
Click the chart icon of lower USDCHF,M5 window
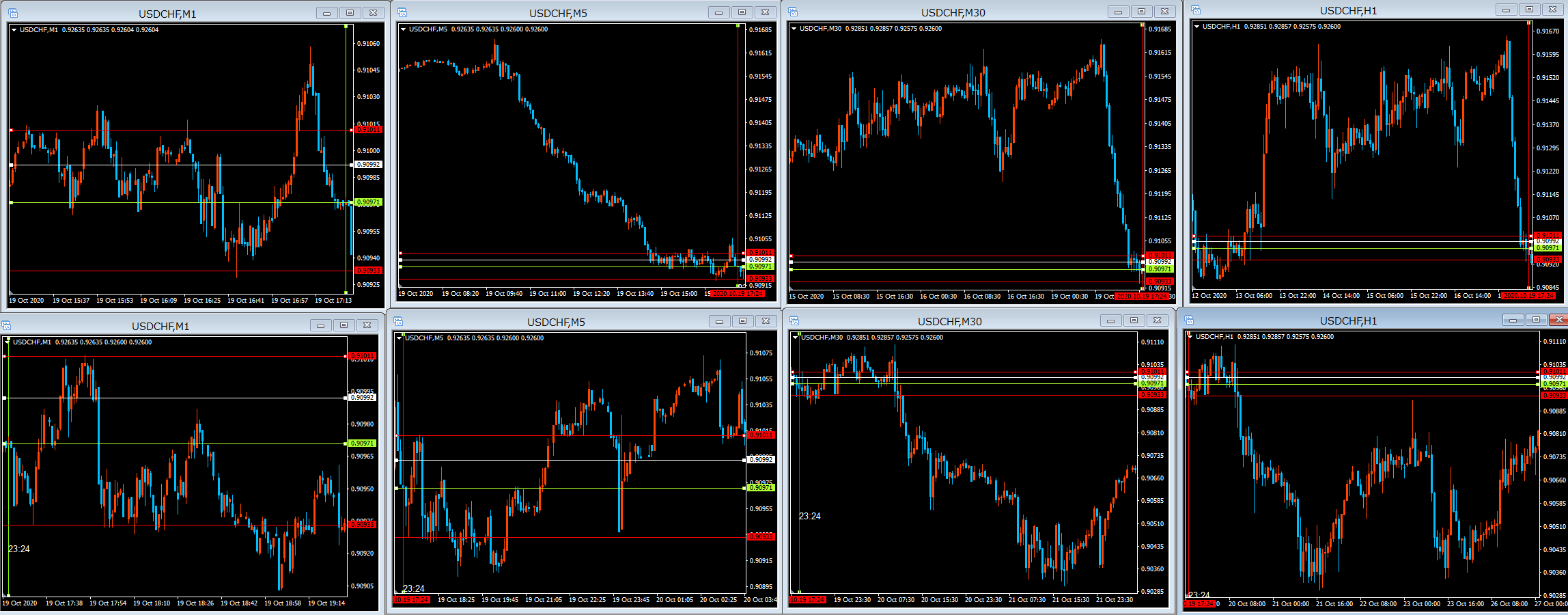[x=398, y=321]
